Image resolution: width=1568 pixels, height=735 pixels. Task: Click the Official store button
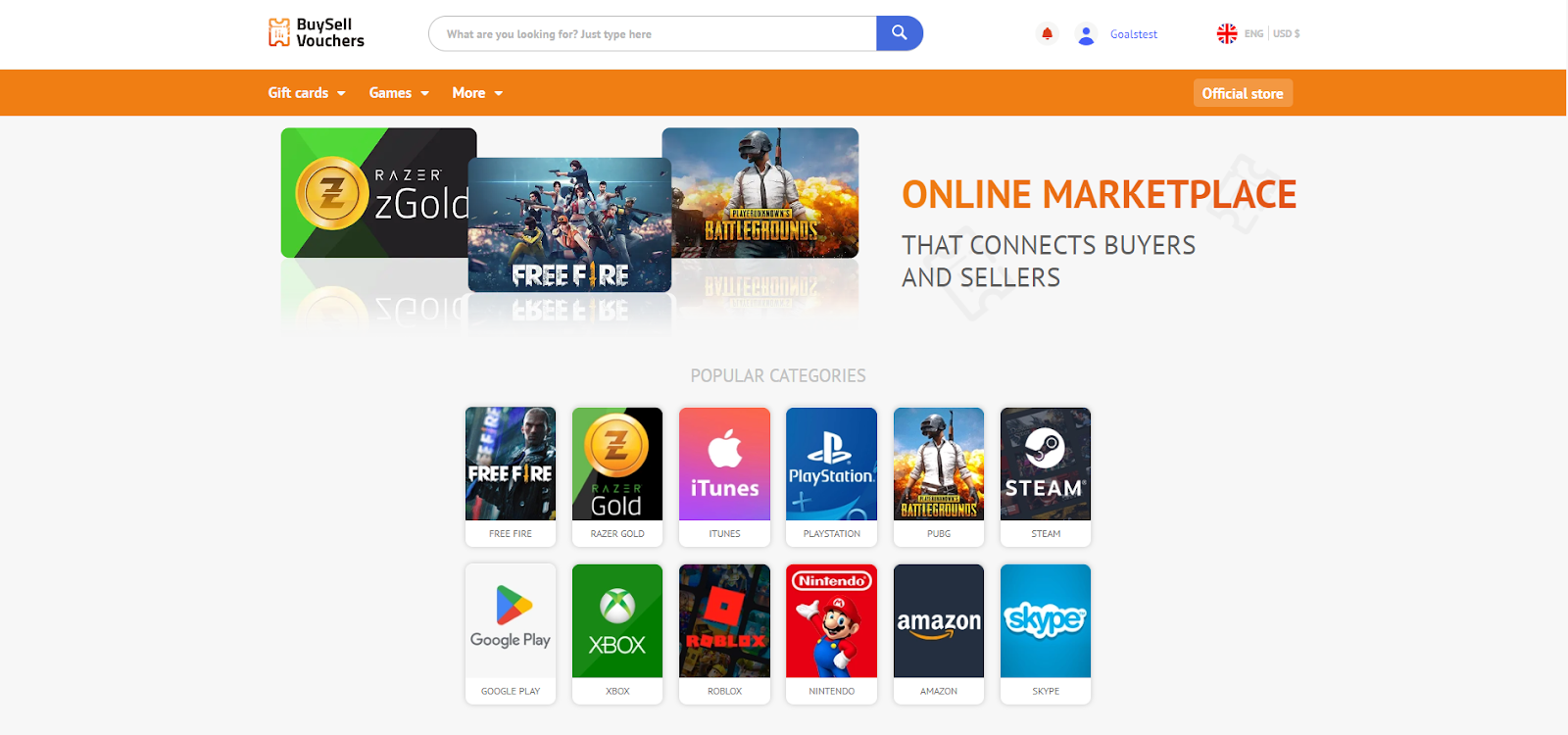(1243, 93)
